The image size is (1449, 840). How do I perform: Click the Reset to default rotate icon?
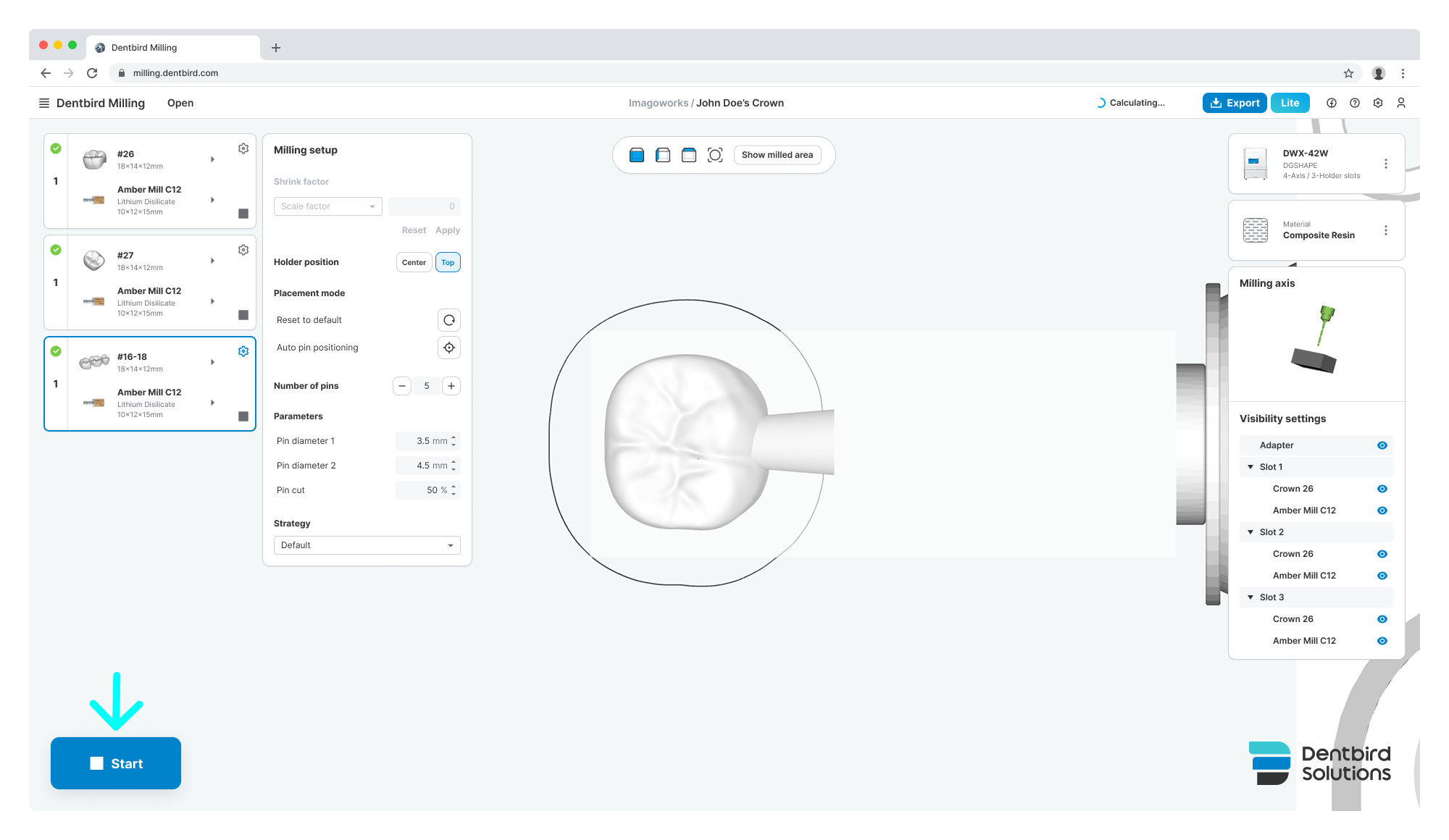(449, 320)
